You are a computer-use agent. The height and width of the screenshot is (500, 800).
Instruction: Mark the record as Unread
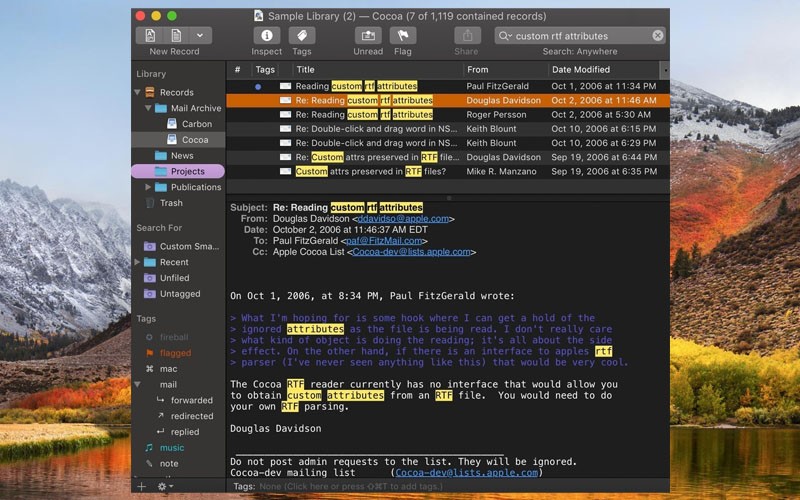point(368,36)
